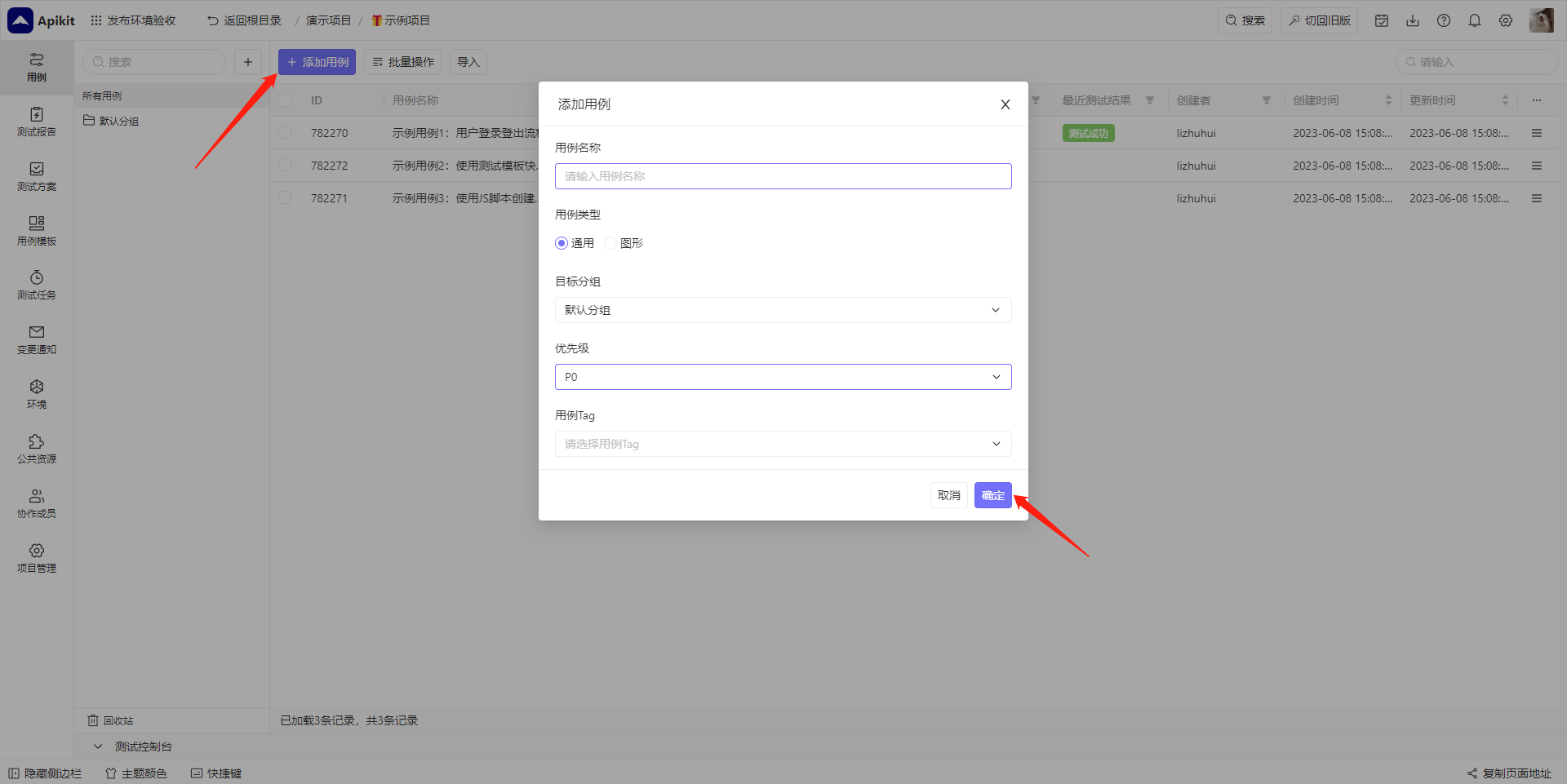Open the settings gear in top bar
This screenshot has height=784, width=1567.
tap(1506, 20)
